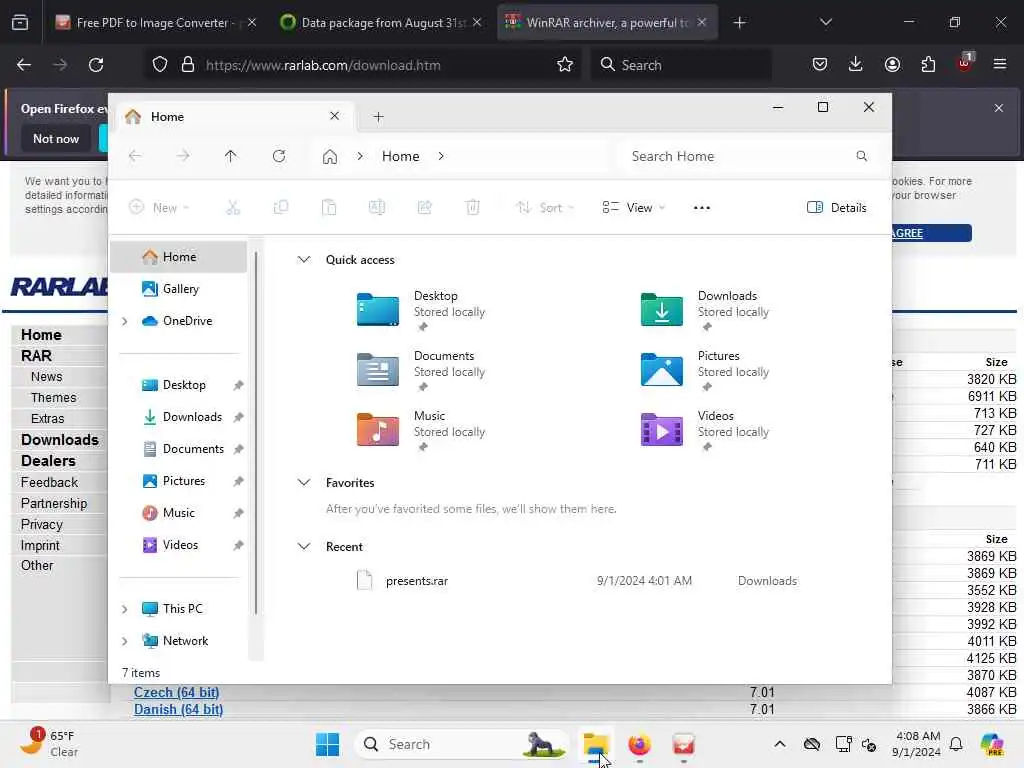Open the Firefox hamburger menu
This screenshot has width=1024, height=768.
pyautogui.click(x=999, y=65)
